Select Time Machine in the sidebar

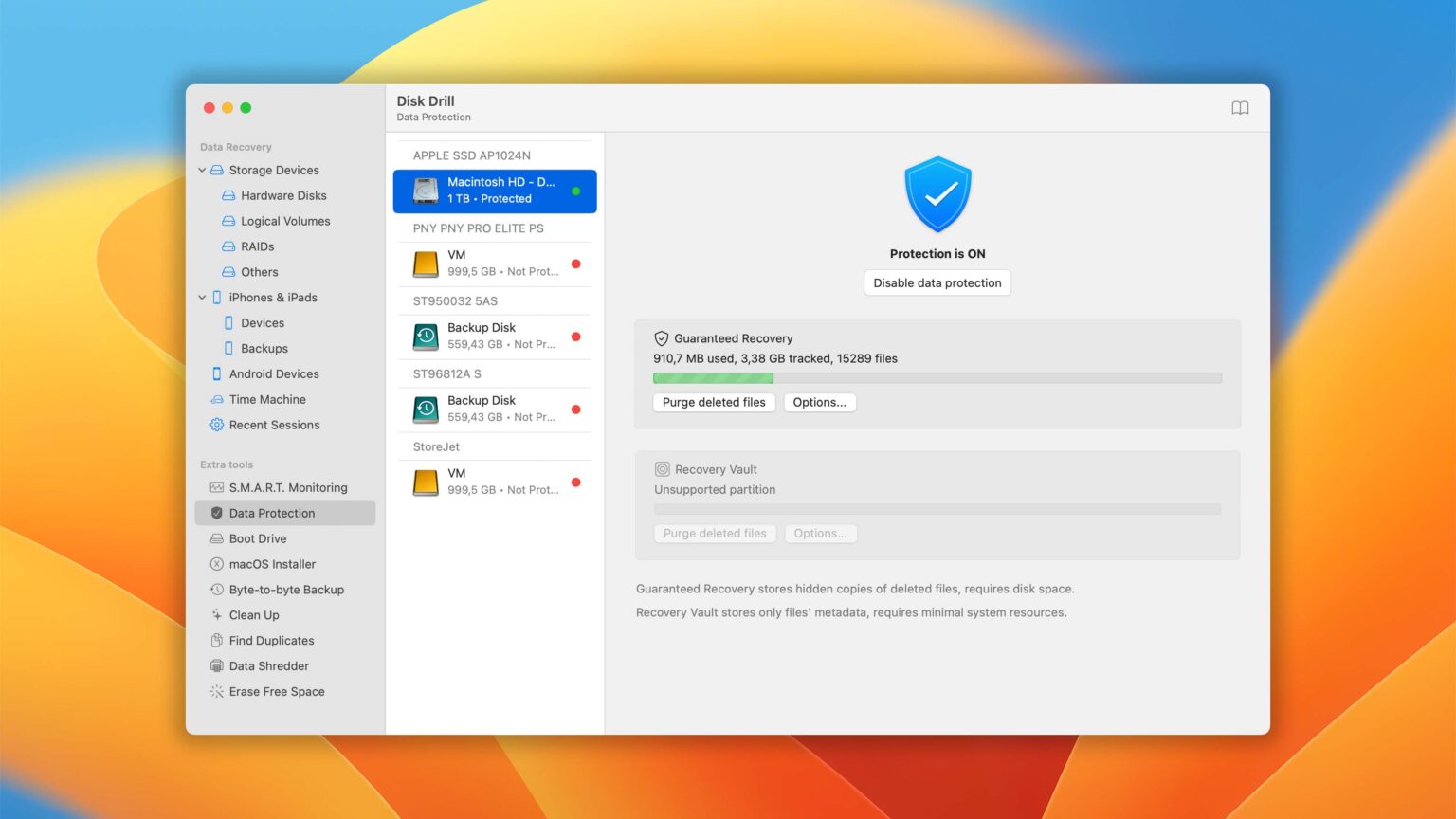(x=267, y=399)
